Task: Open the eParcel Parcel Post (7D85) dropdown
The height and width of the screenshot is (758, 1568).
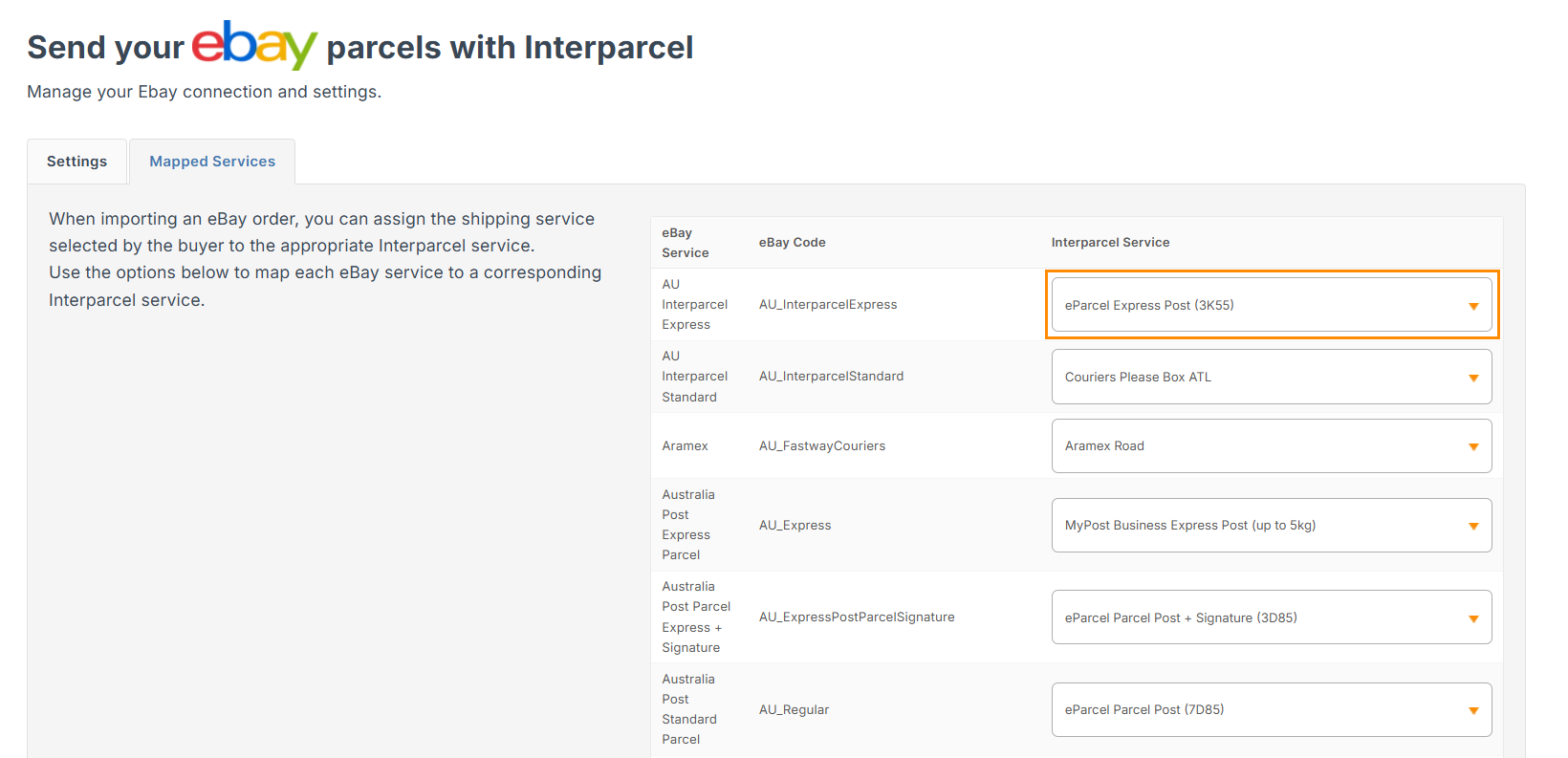Action: pos(1271,710)
